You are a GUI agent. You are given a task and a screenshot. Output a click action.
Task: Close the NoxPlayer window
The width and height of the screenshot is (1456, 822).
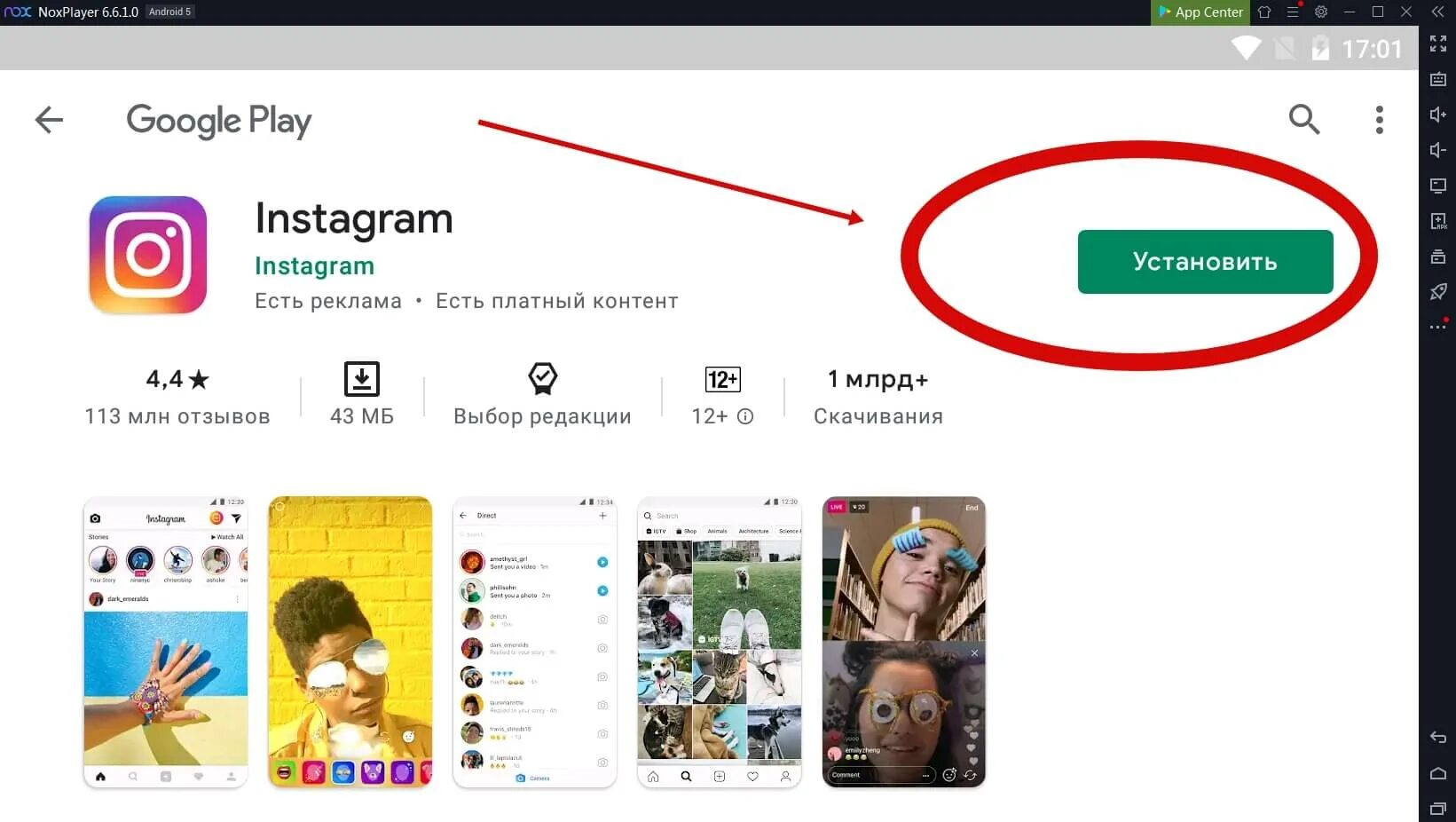(x=1406, y=12)
